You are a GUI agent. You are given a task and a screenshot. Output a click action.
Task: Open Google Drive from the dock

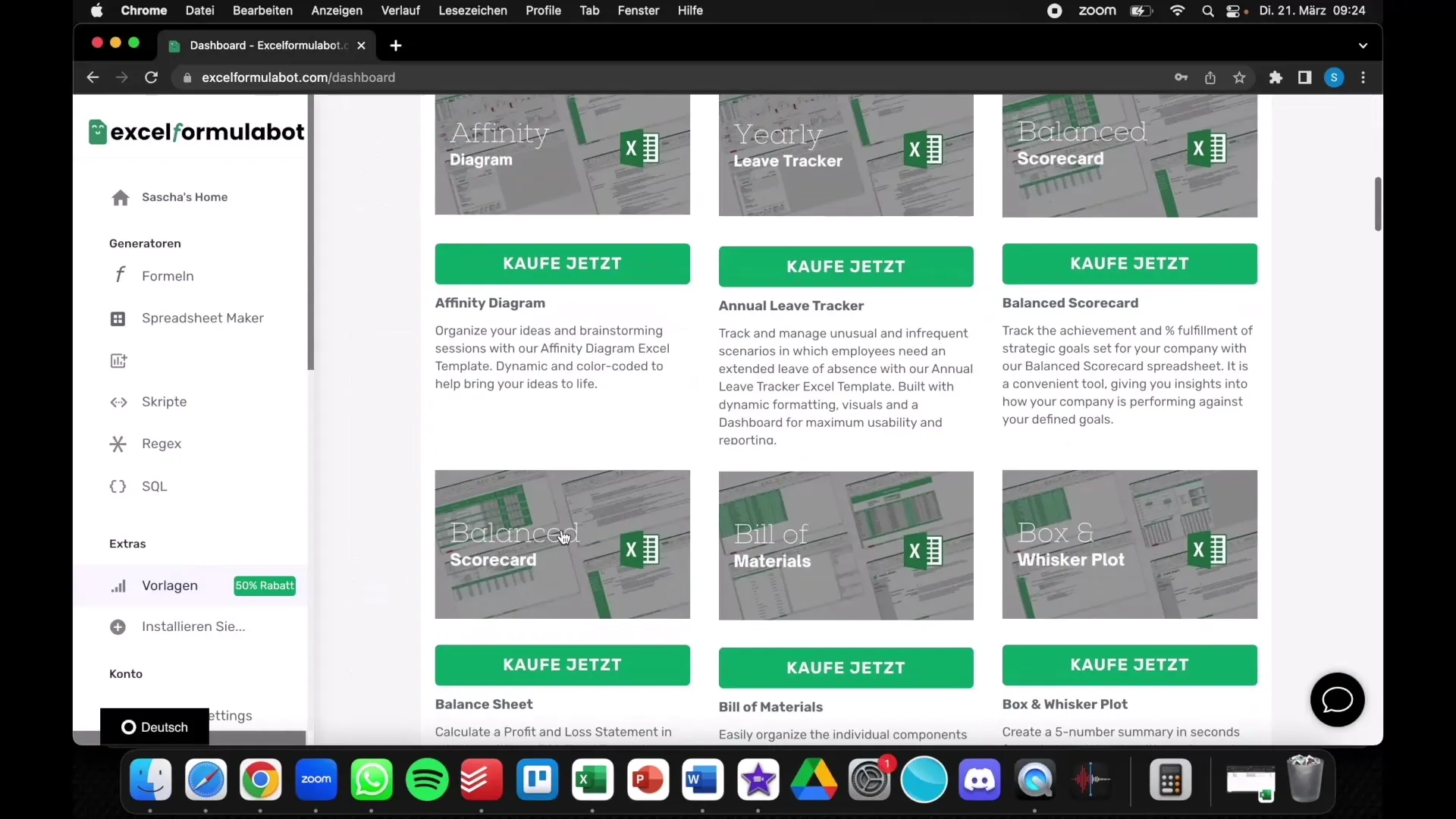[814, 780]
